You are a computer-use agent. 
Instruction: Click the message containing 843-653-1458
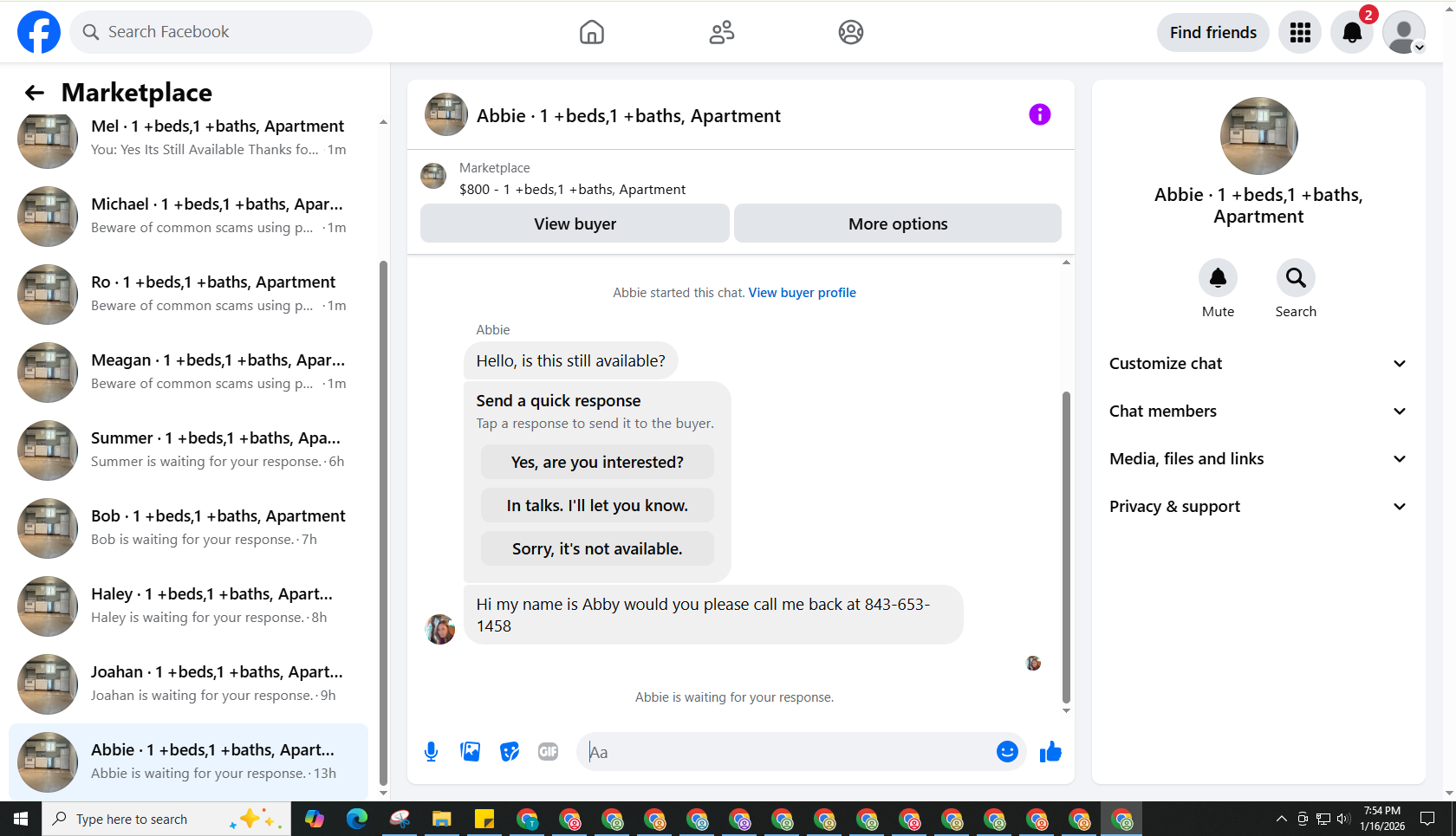point(713,615)
